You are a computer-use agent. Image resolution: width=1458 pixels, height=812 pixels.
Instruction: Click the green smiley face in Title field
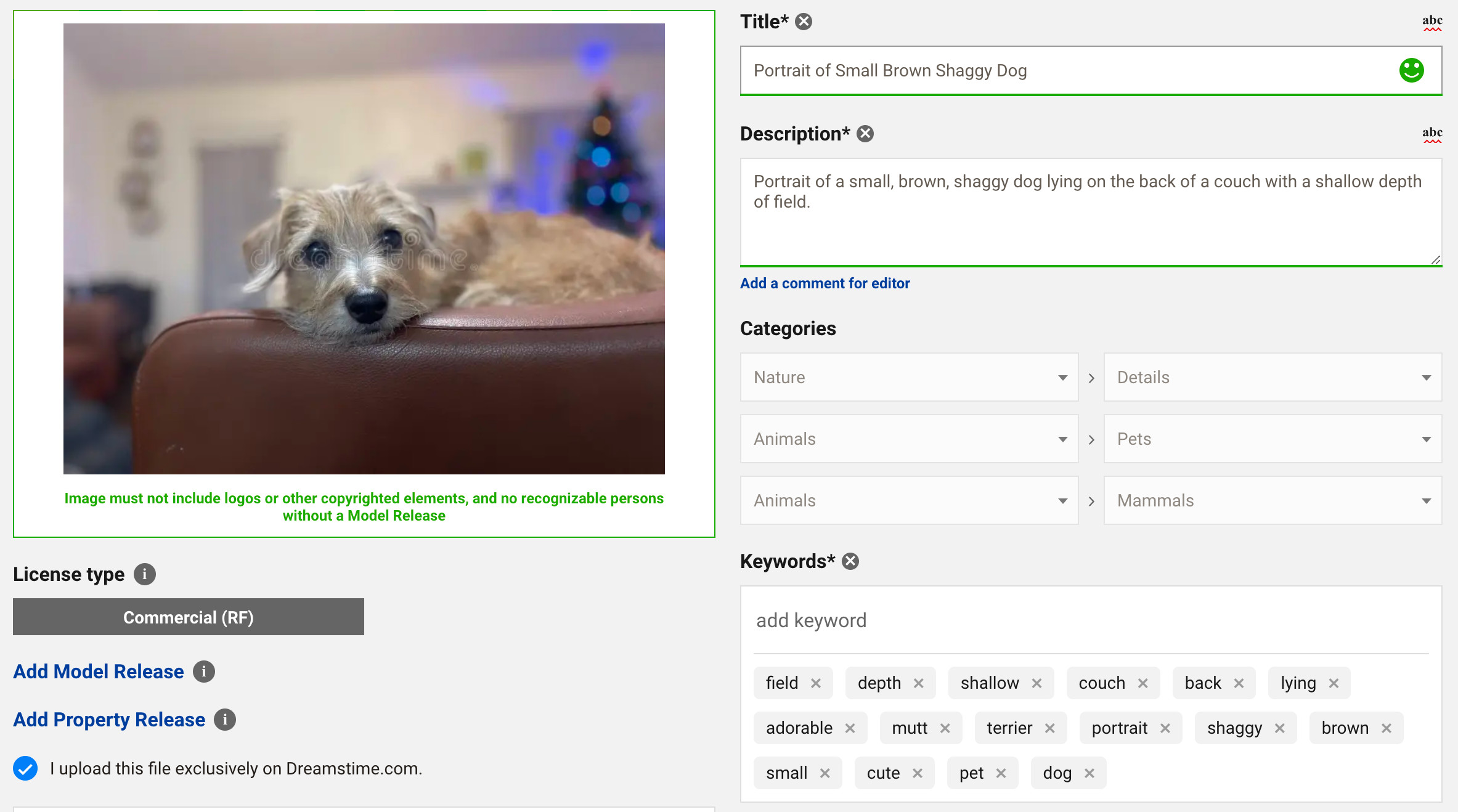[1411, 70]
